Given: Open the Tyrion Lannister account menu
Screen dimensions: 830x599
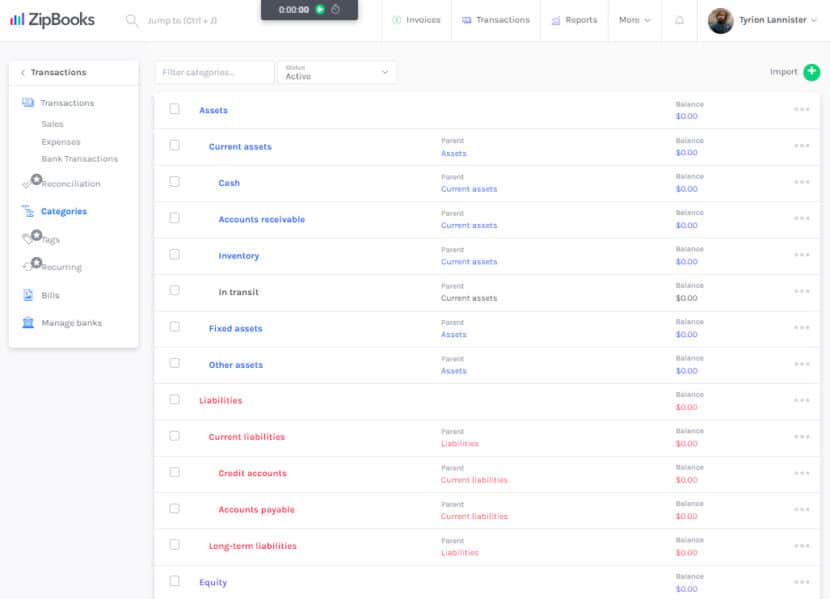Looking at the screenshot, I should coord(766,19).
